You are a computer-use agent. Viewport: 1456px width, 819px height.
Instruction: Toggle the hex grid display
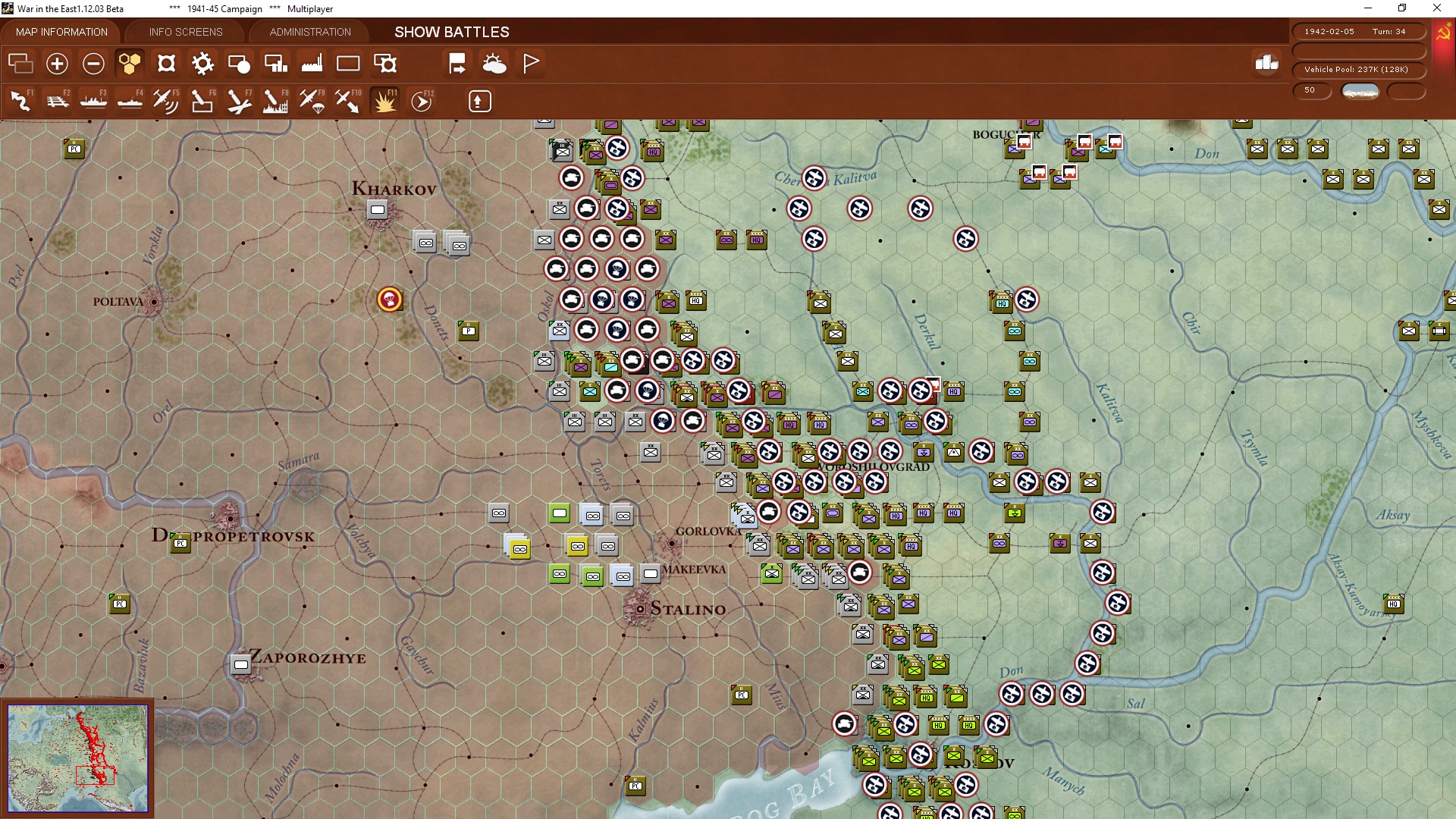[130, 64]
